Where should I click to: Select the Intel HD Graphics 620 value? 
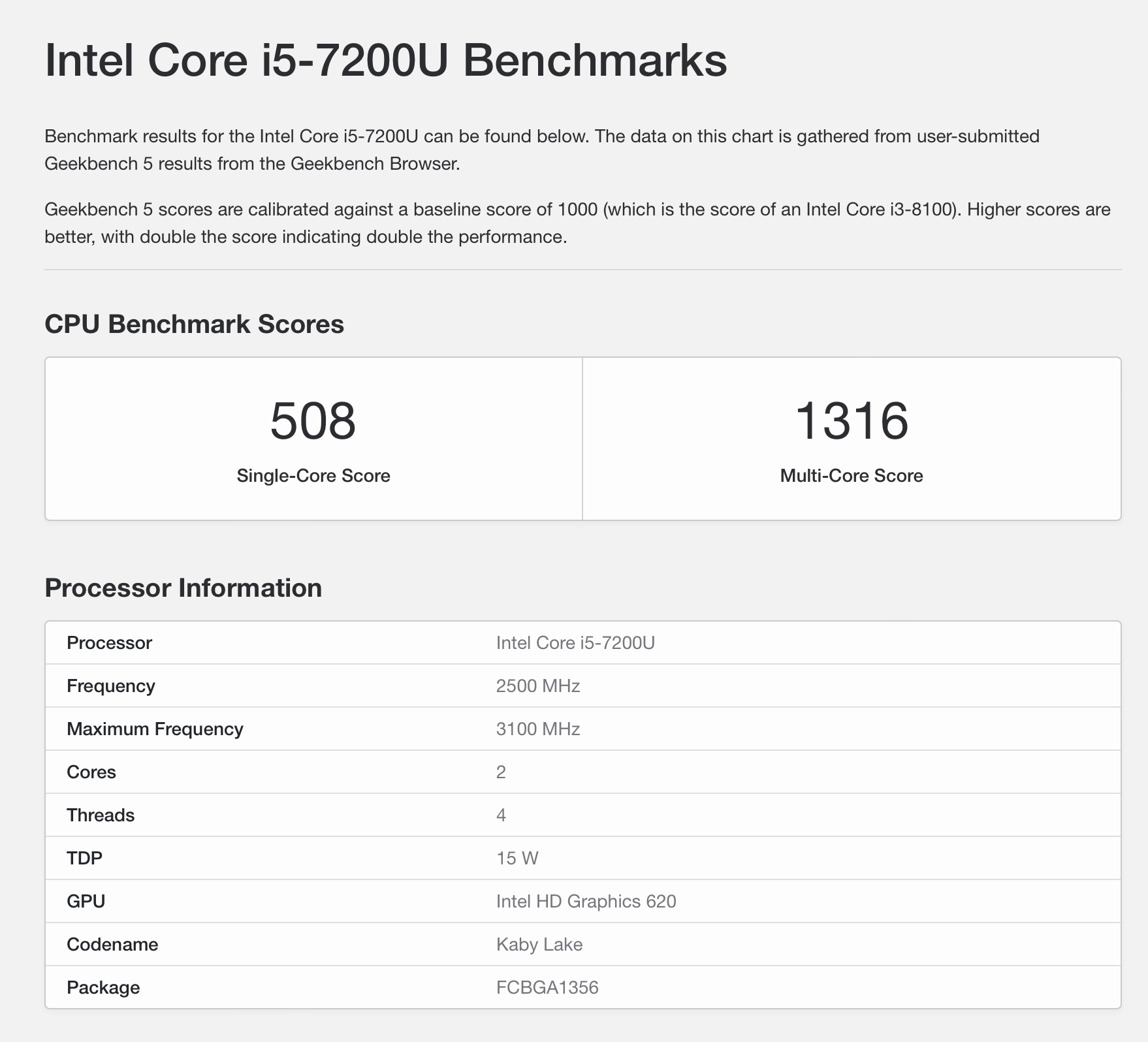pyautogui.click(x=586, y=902)
